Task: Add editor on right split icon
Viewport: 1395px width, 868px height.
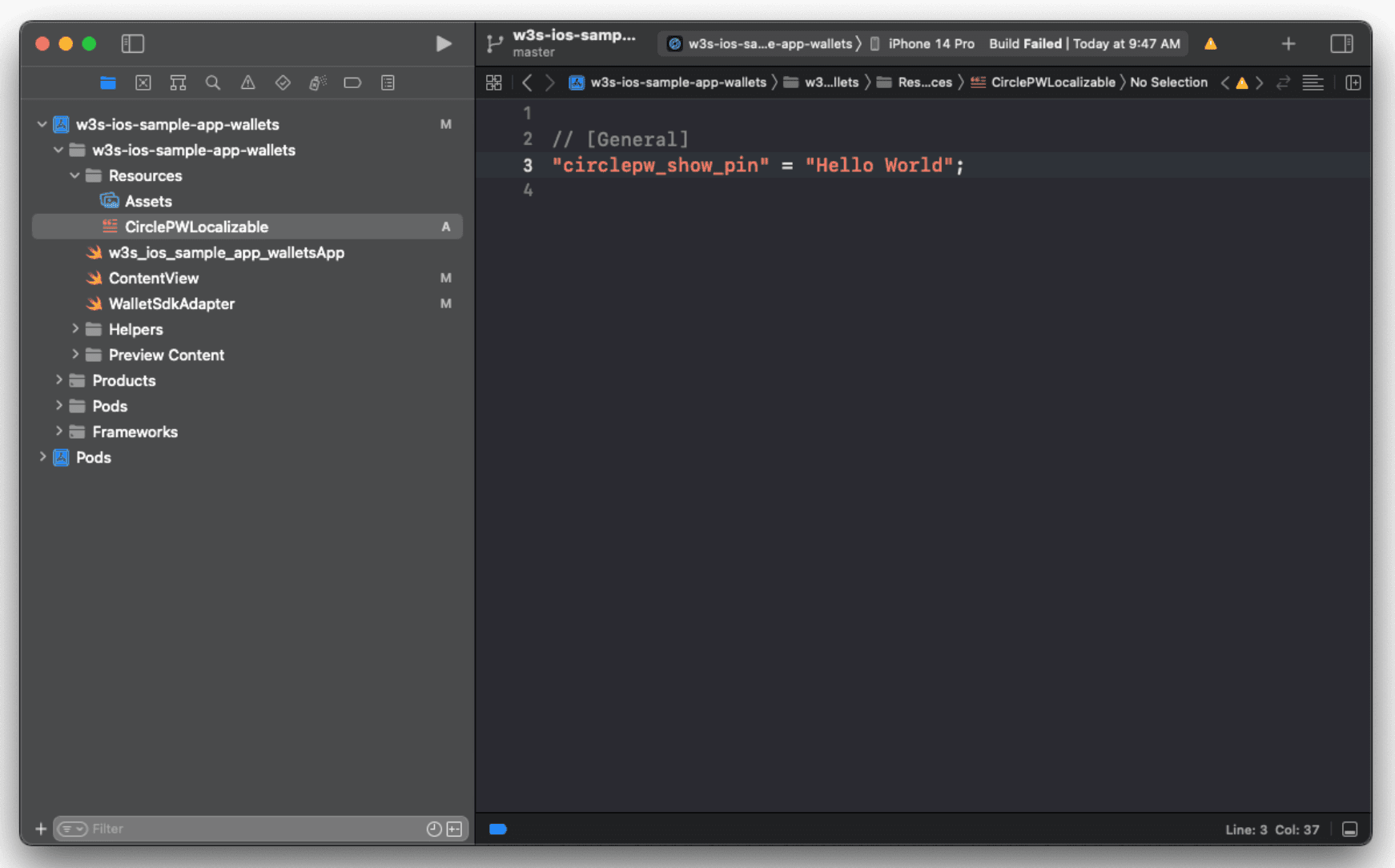Action: 1353,82
